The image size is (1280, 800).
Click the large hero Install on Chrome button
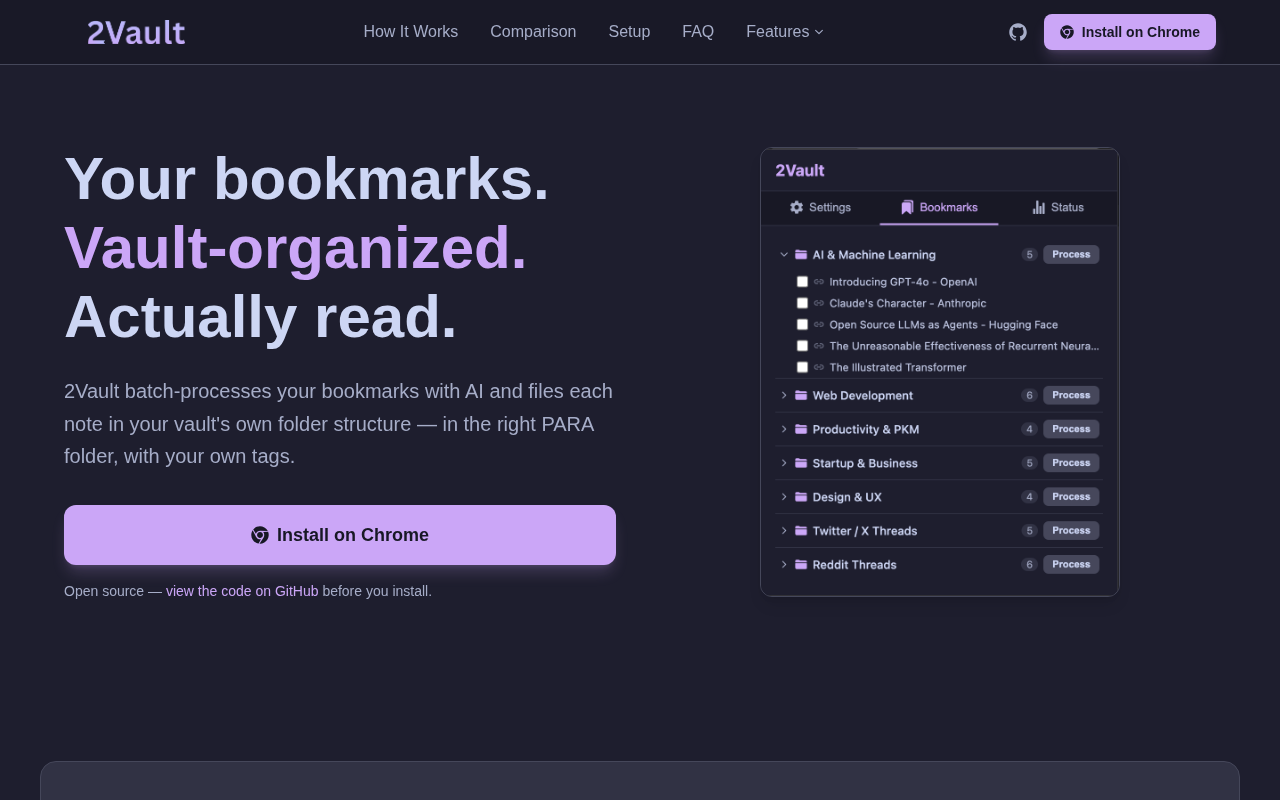[340, 535]
